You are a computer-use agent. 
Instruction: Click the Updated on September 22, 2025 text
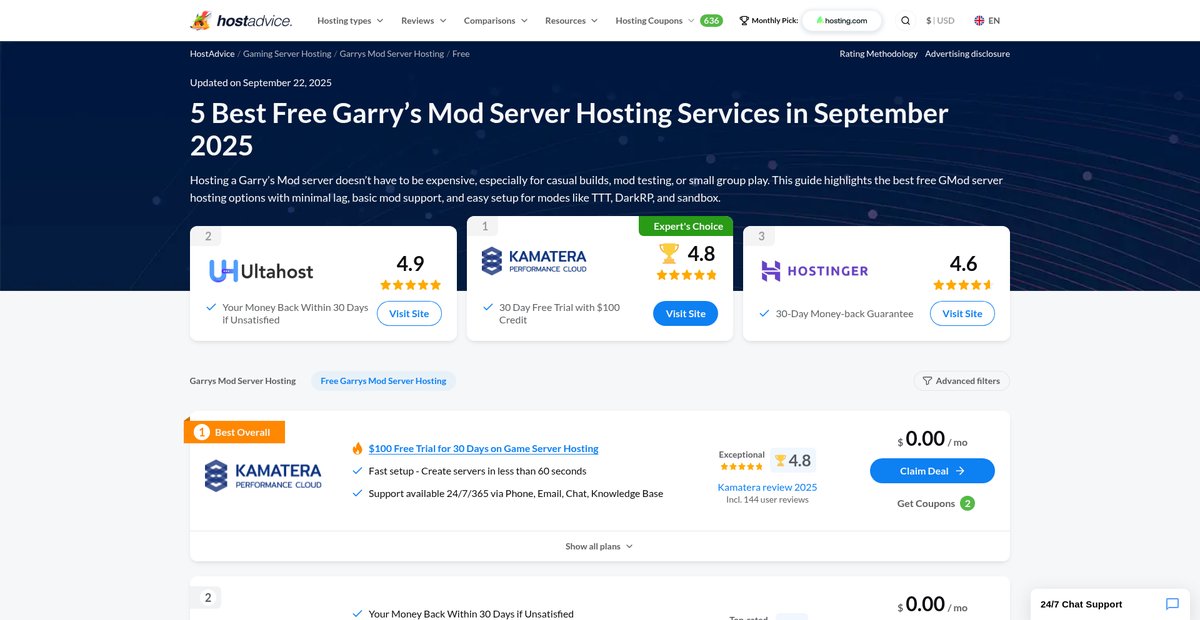[261, 82]
